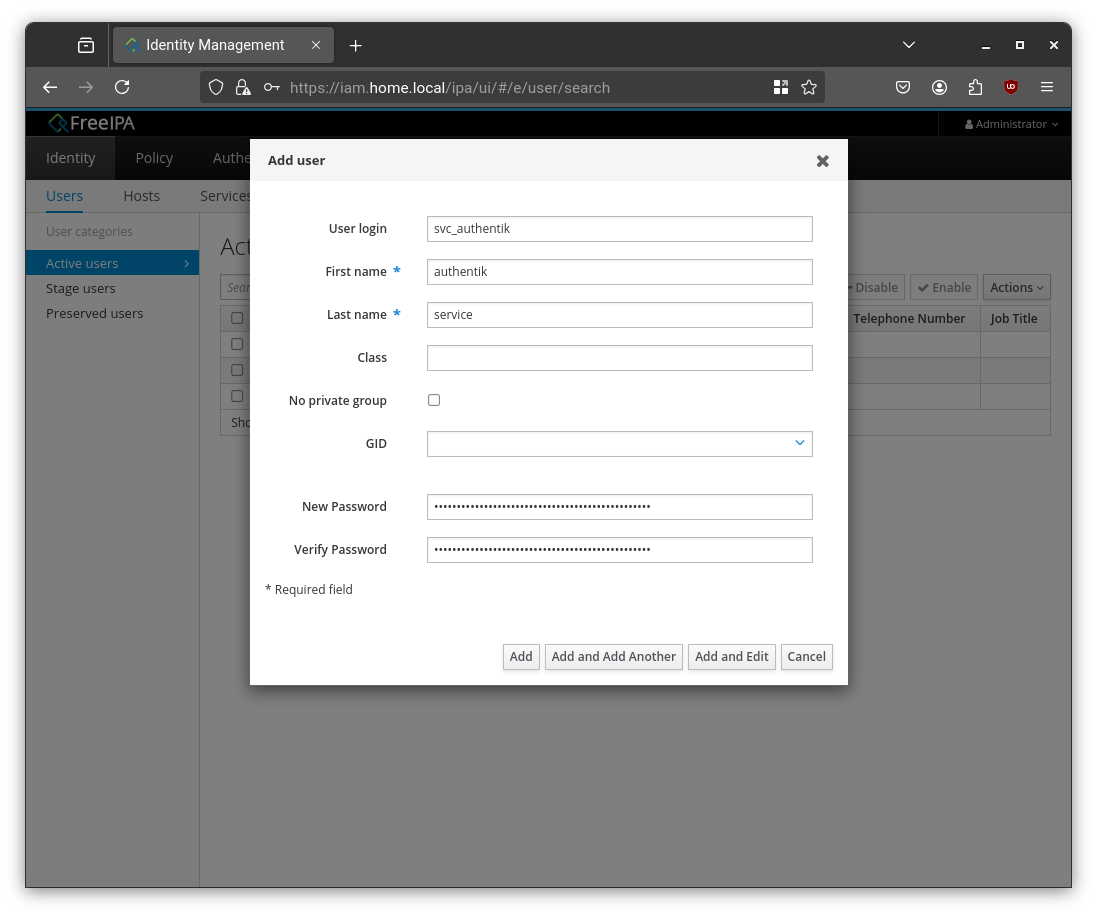The height and width of the screenshot is (916, 1097).
Task: Toggle select-all checkbox in table header
Action: (x=237, y=318)
